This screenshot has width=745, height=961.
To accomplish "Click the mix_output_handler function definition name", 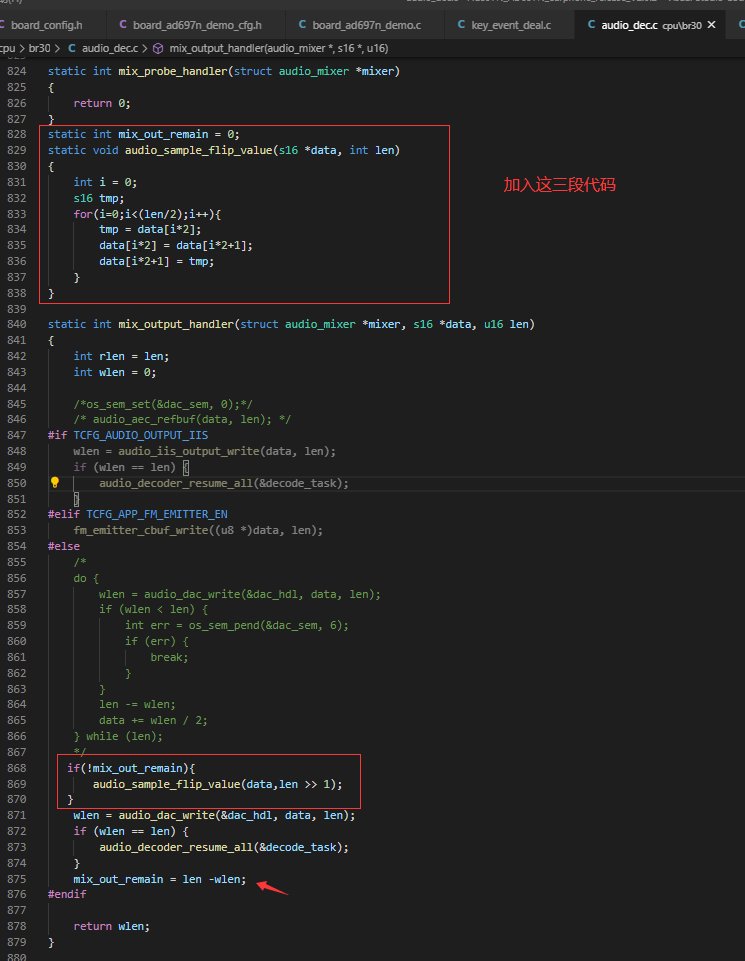I will pyautogui.click(x=176, y=324).
